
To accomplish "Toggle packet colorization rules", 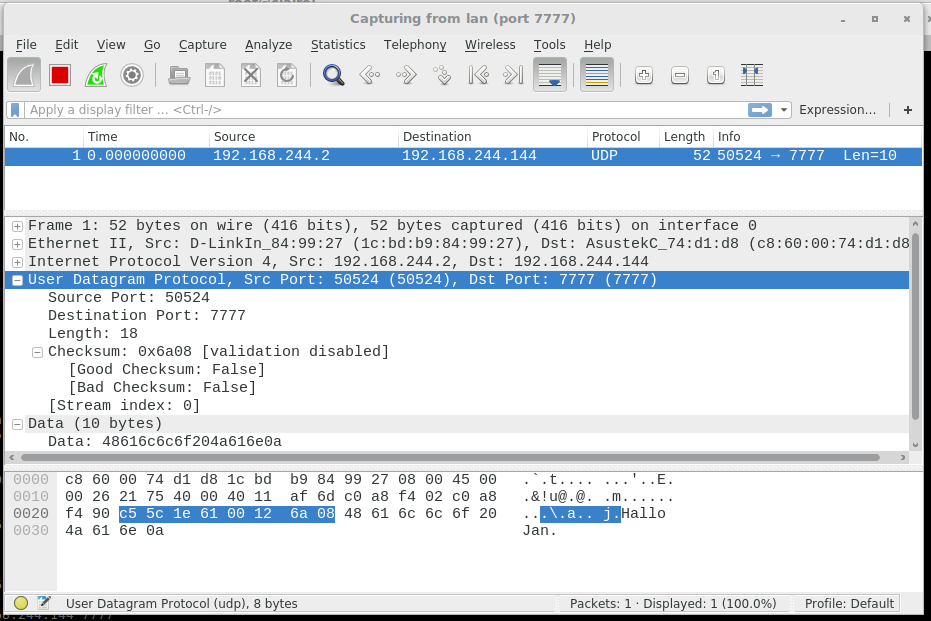I will [x=597, y=75].
